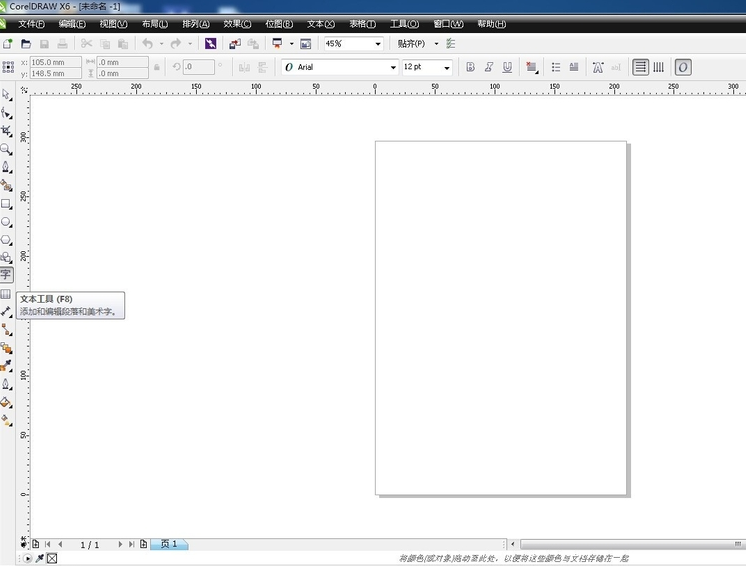Select the Rectangle tool

click(7, 204)
